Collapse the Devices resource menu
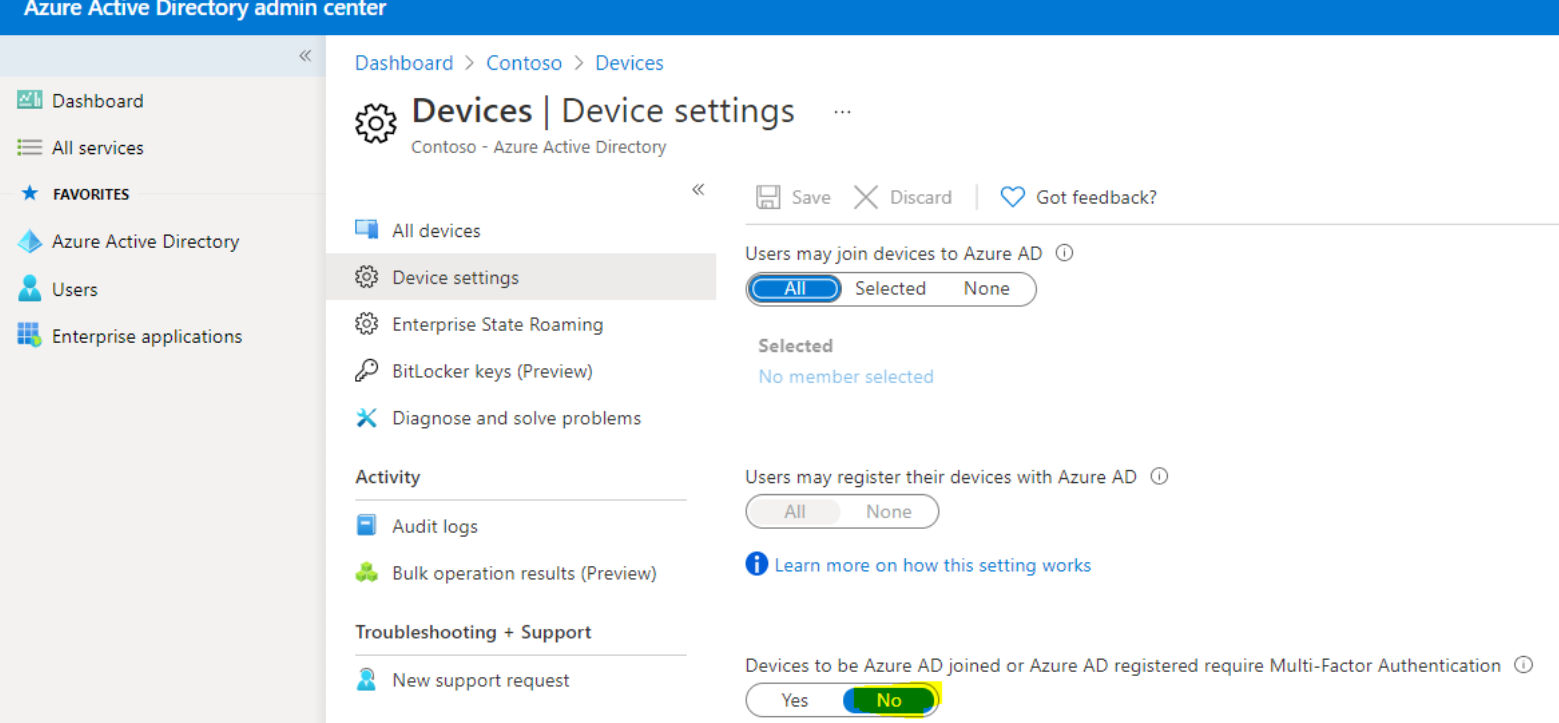This screenshot has height=723, width=1559. tap(698, 190)
